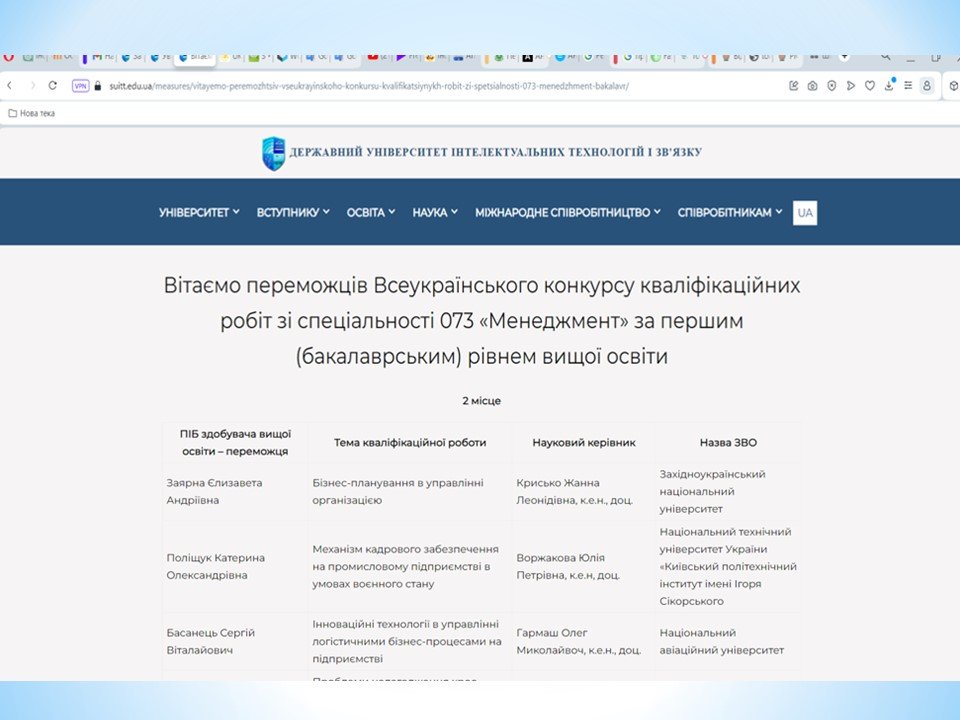
Task: Expand the НАУКА menu
Action: click(x=435, y=212)
